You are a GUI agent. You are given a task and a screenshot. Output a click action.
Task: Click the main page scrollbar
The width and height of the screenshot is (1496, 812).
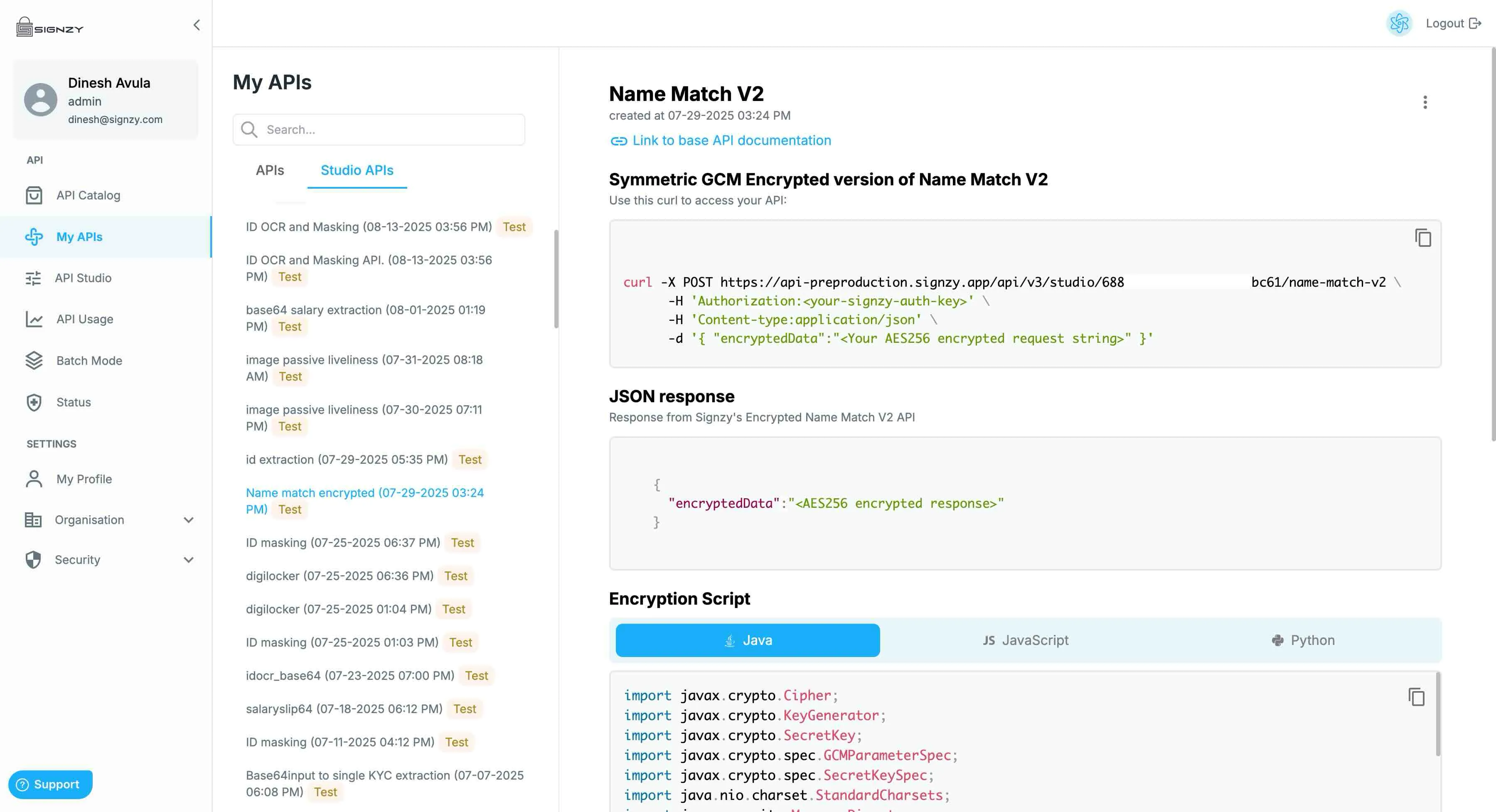1493,244
